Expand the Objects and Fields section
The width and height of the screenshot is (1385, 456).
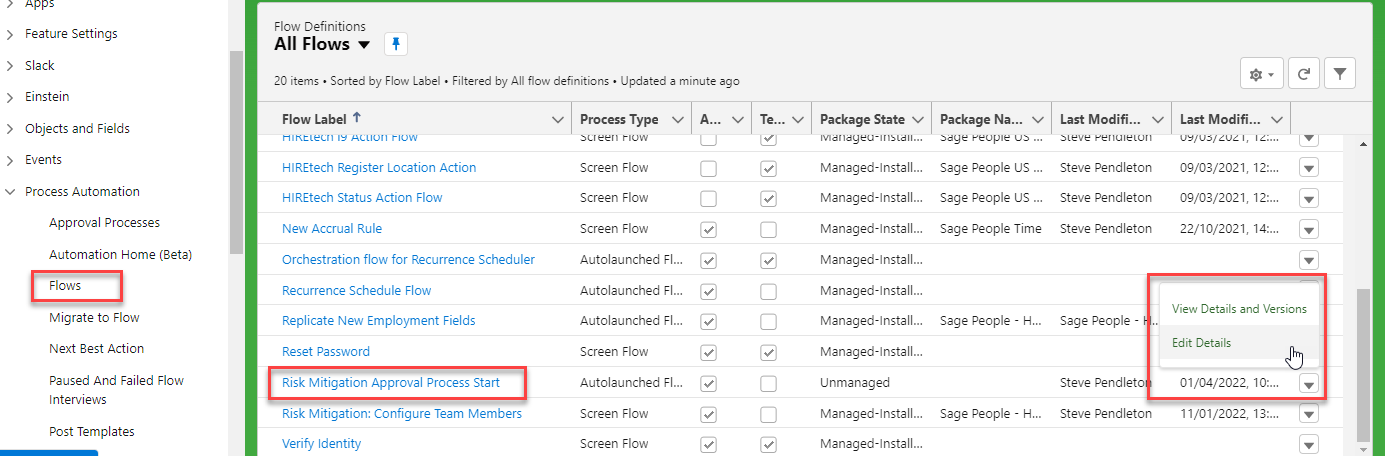11,129
